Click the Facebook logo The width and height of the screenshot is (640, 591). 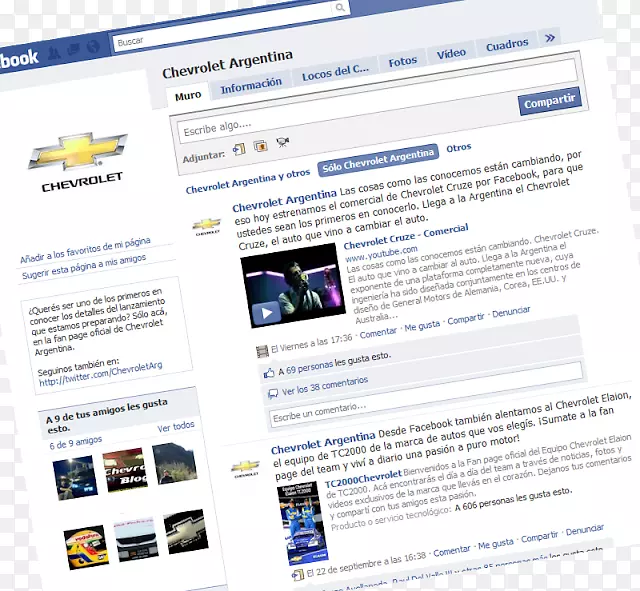[18, 60]
